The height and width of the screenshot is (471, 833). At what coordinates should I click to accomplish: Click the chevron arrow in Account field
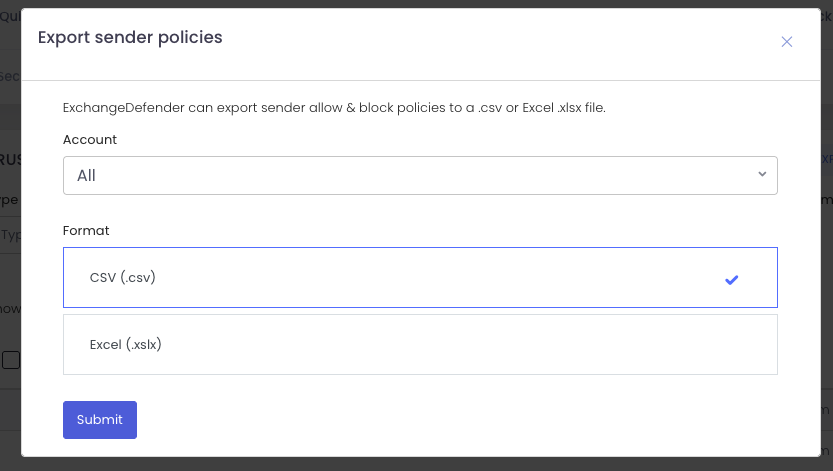tap(762, 174)
